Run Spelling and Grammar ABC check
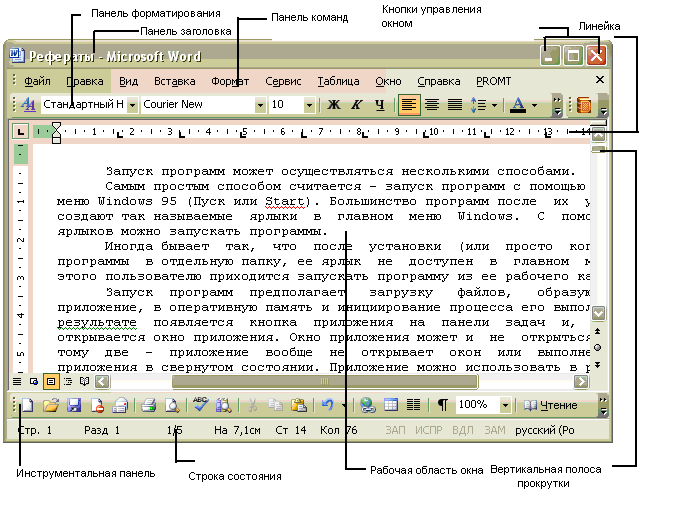Viewport: 686px width, 509px height. 200,404
